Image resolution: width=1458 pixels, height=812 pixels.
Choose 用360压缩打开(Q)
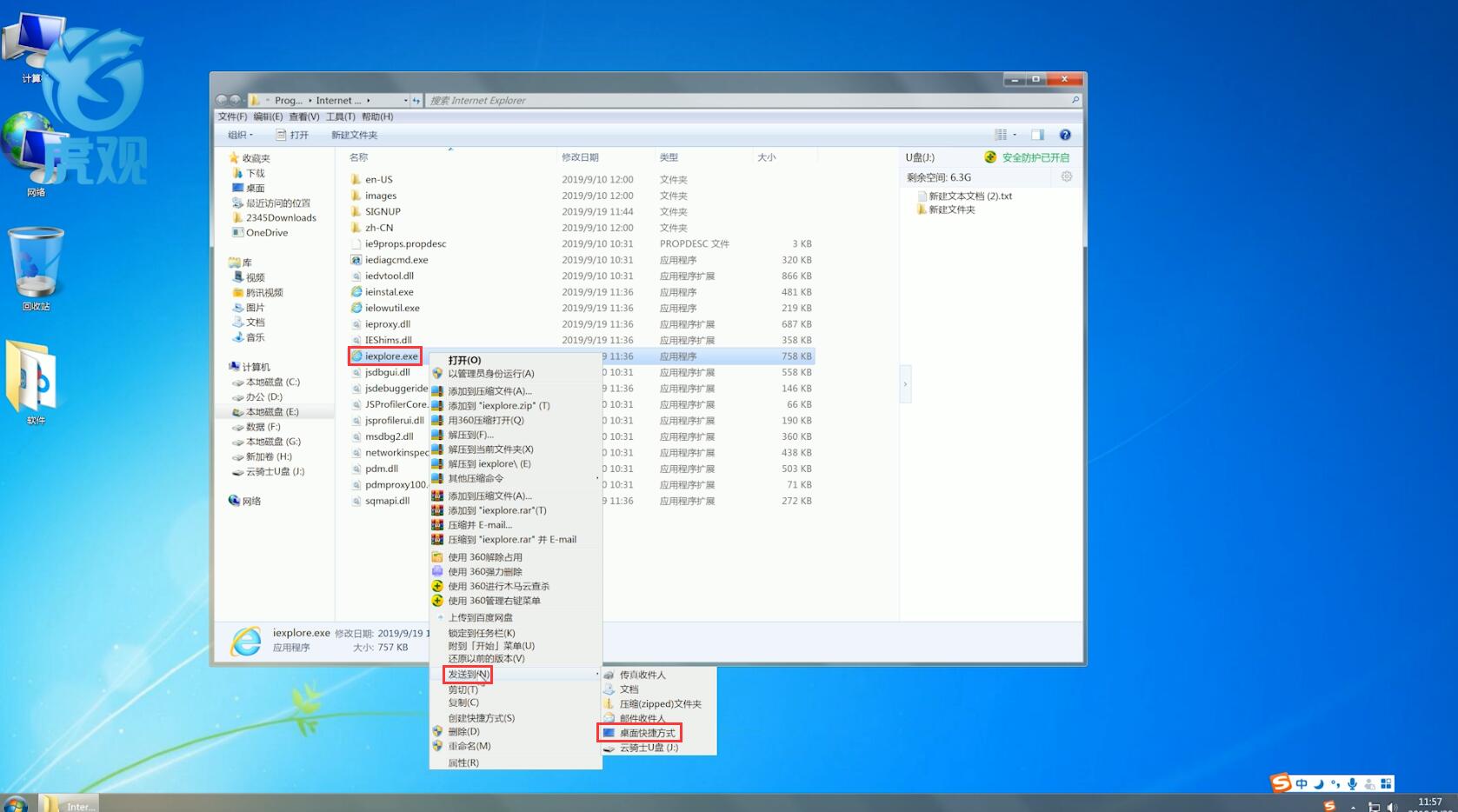pos(516,420)
